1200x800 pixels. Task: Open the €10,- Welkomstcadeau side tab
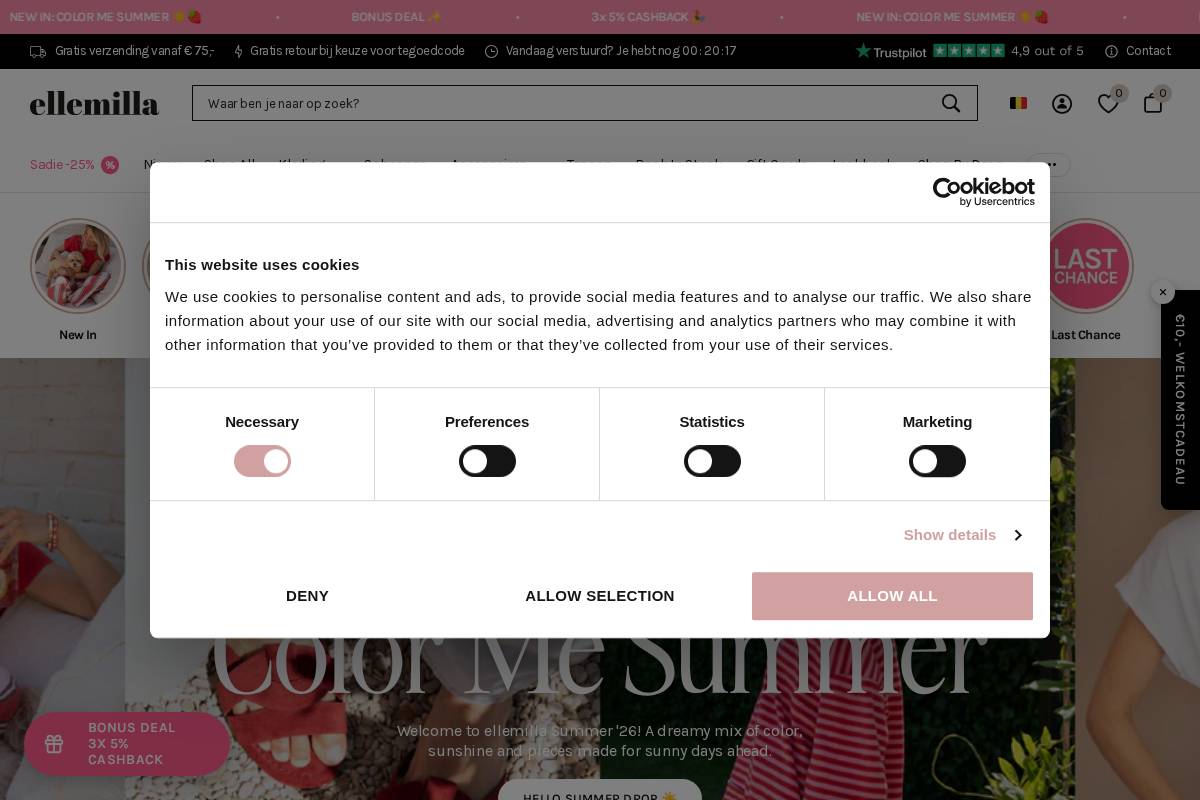(x=1180, y=400)
